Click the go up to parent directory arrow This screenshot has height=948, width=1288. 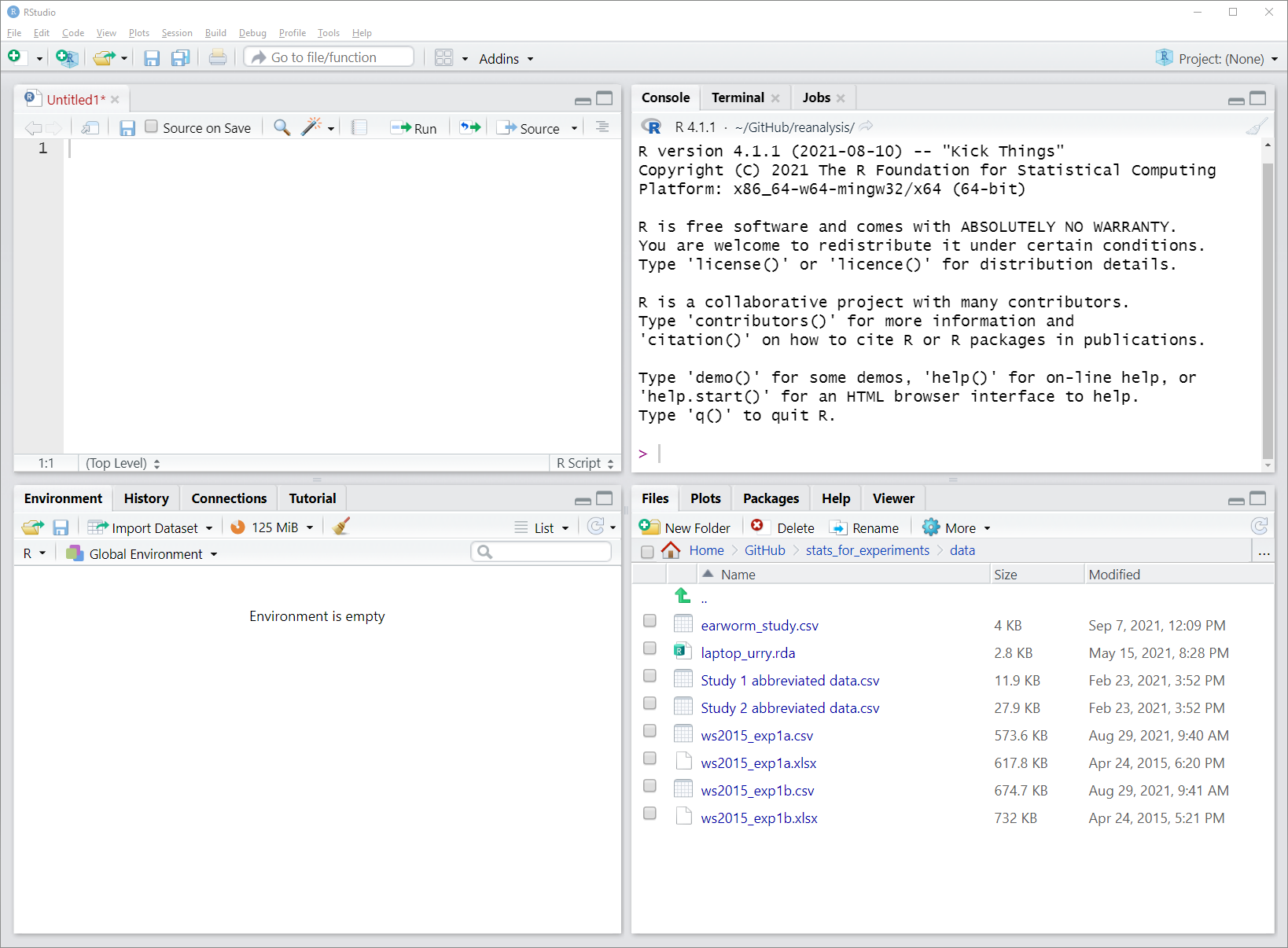(683, 596)
